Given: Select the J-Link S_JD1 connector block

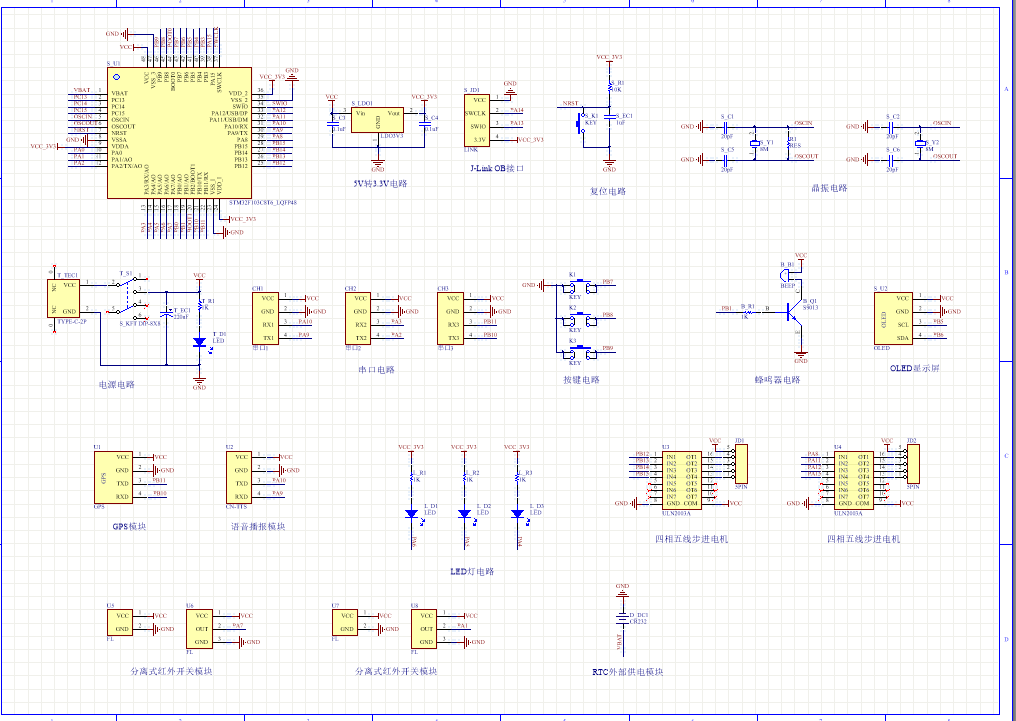Looking at the screenshot, I should click(x=478, y=120).
